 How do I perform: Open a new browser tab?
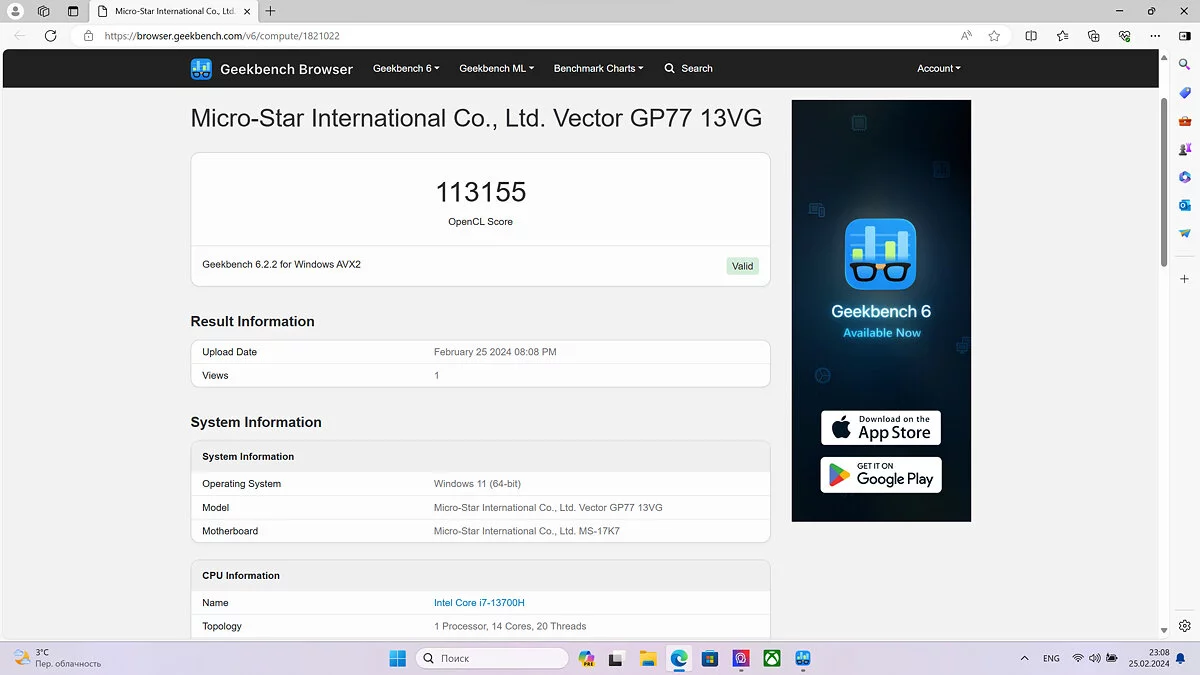pos(270,11)
